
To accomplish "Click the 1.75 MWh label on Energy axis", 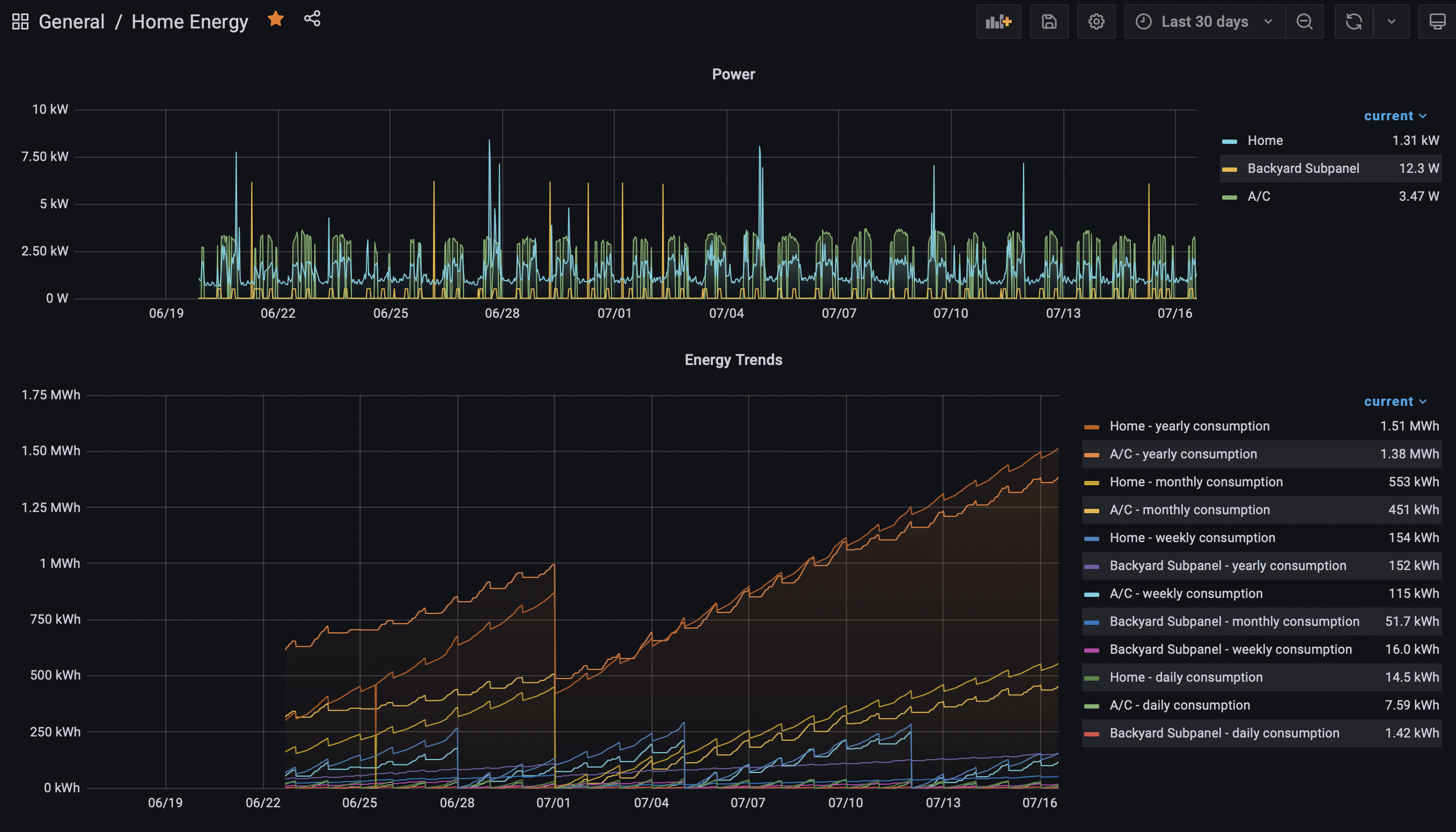I will coord(51,396).
